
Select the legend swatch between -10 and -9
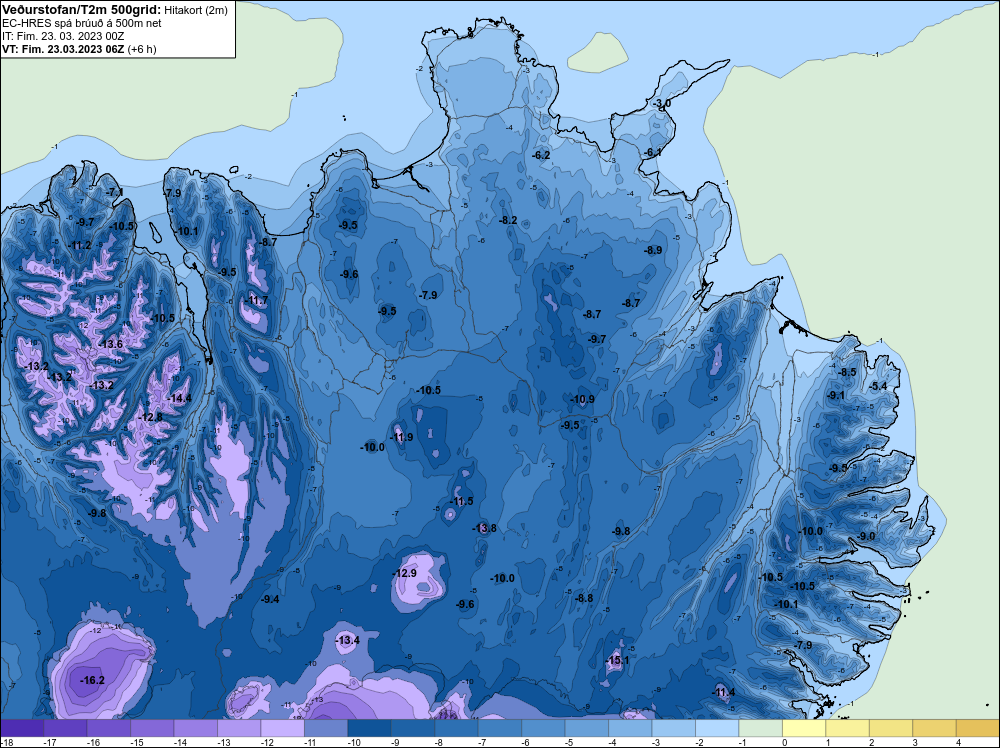(x=369, y=728)
